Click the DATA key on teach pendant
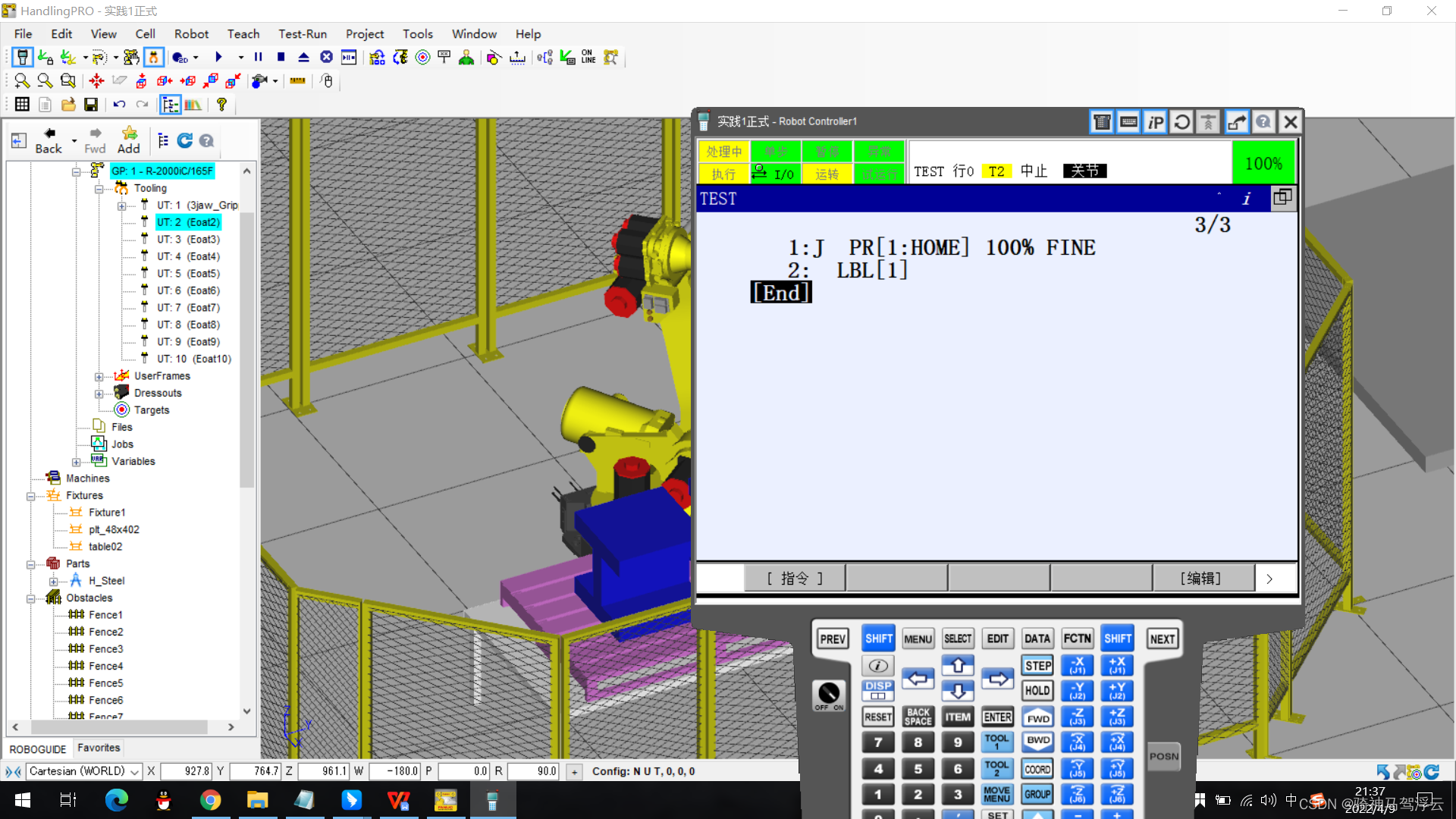 [x=1037, y=639]
